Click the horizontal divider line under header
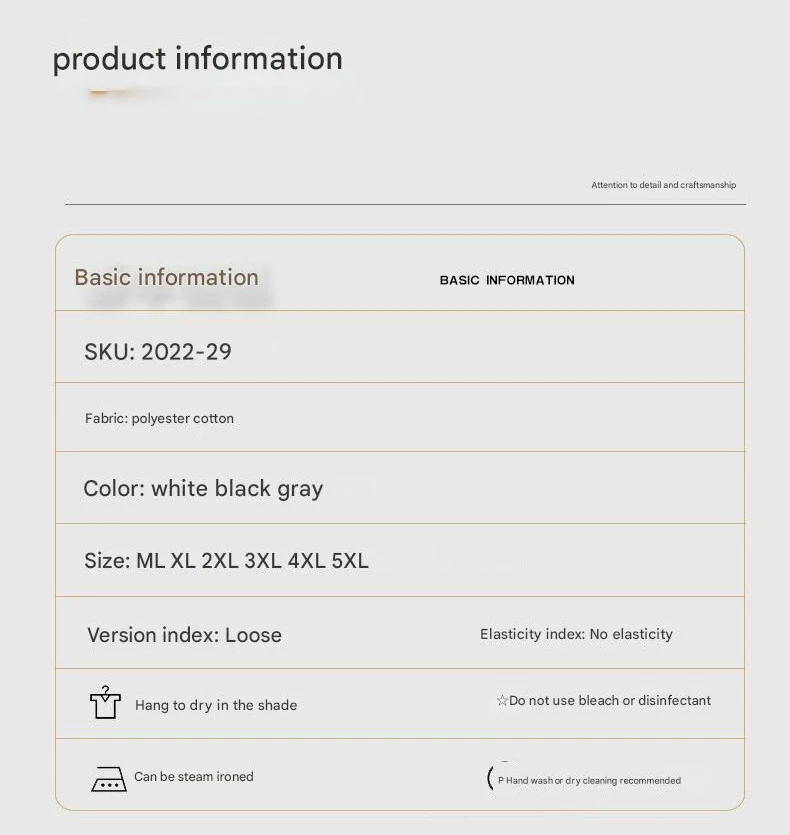Screen dimensions: 790x835 (405, 204)
